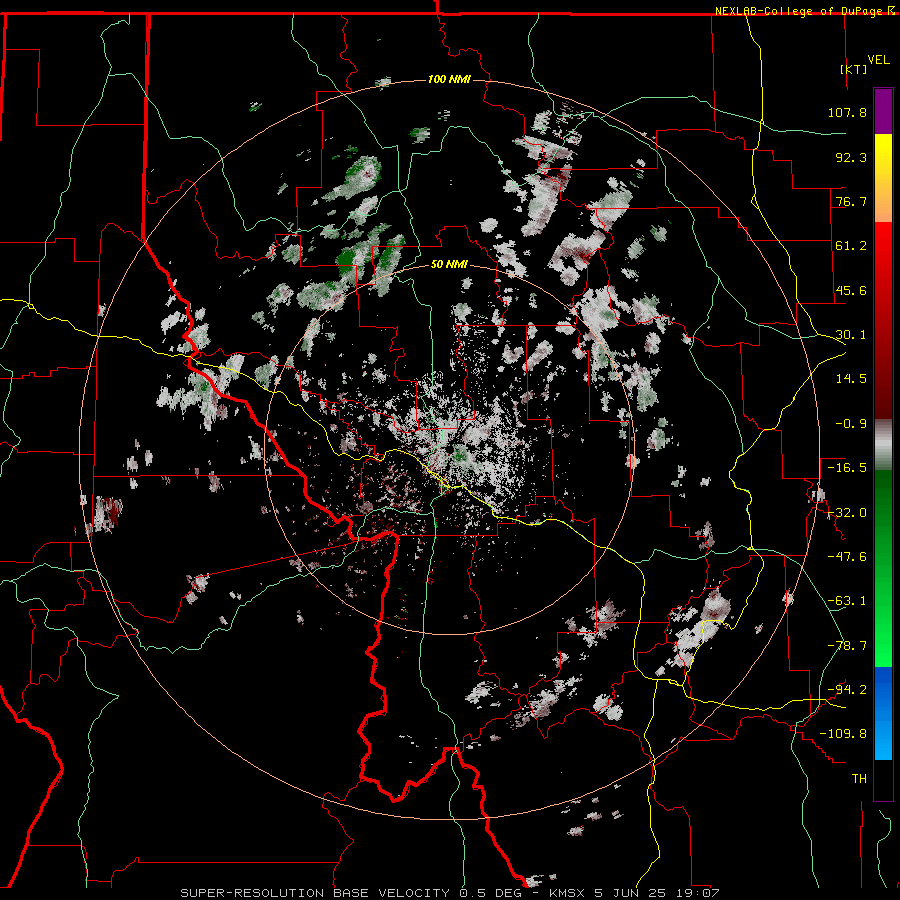This screenshot has width=900, height=900.
Task: Select the -94.2 velocity scale value
Action: coord(847,690)
